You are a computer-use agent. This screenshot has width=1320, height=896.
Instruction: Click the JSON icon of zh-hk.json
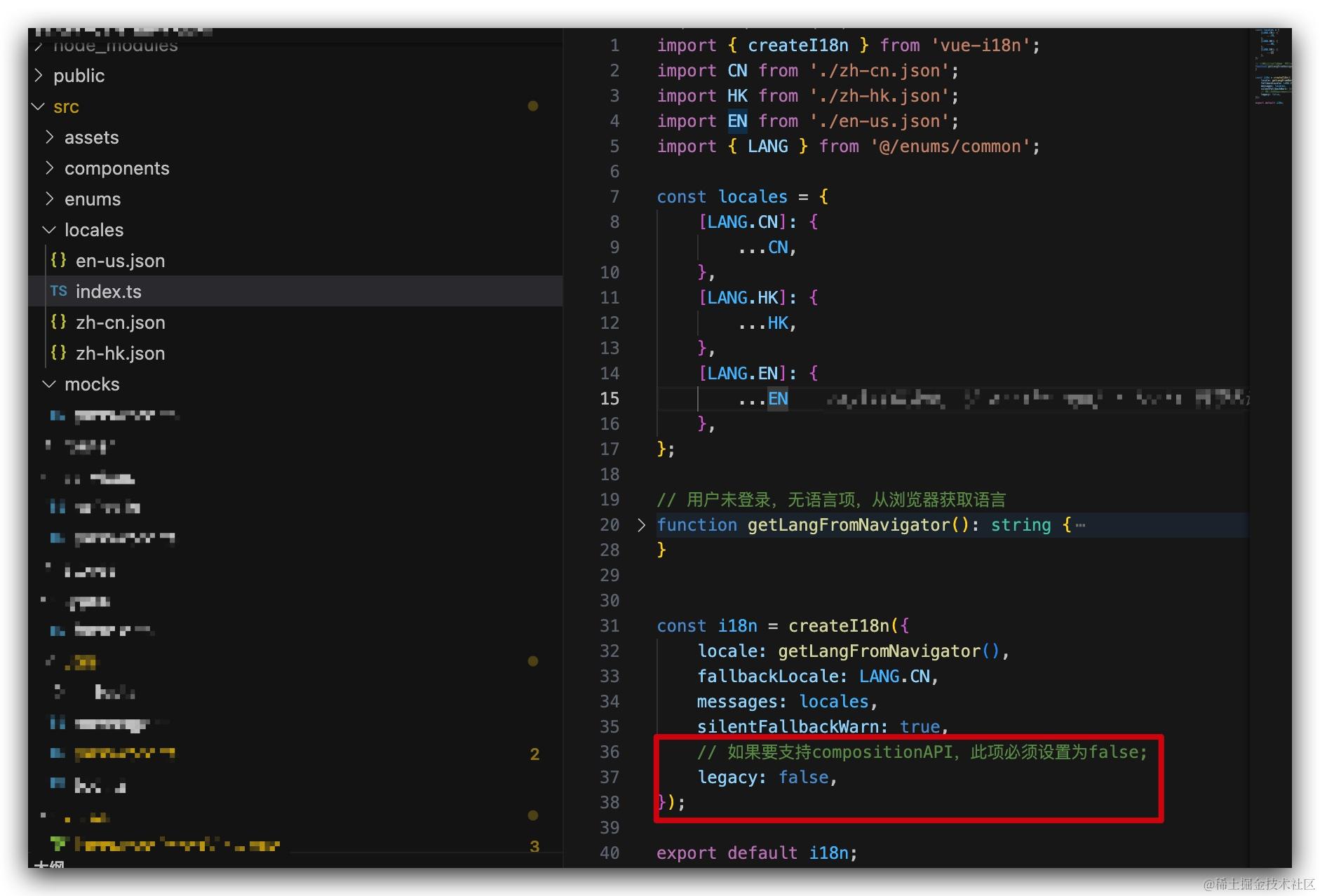point(59,353)
